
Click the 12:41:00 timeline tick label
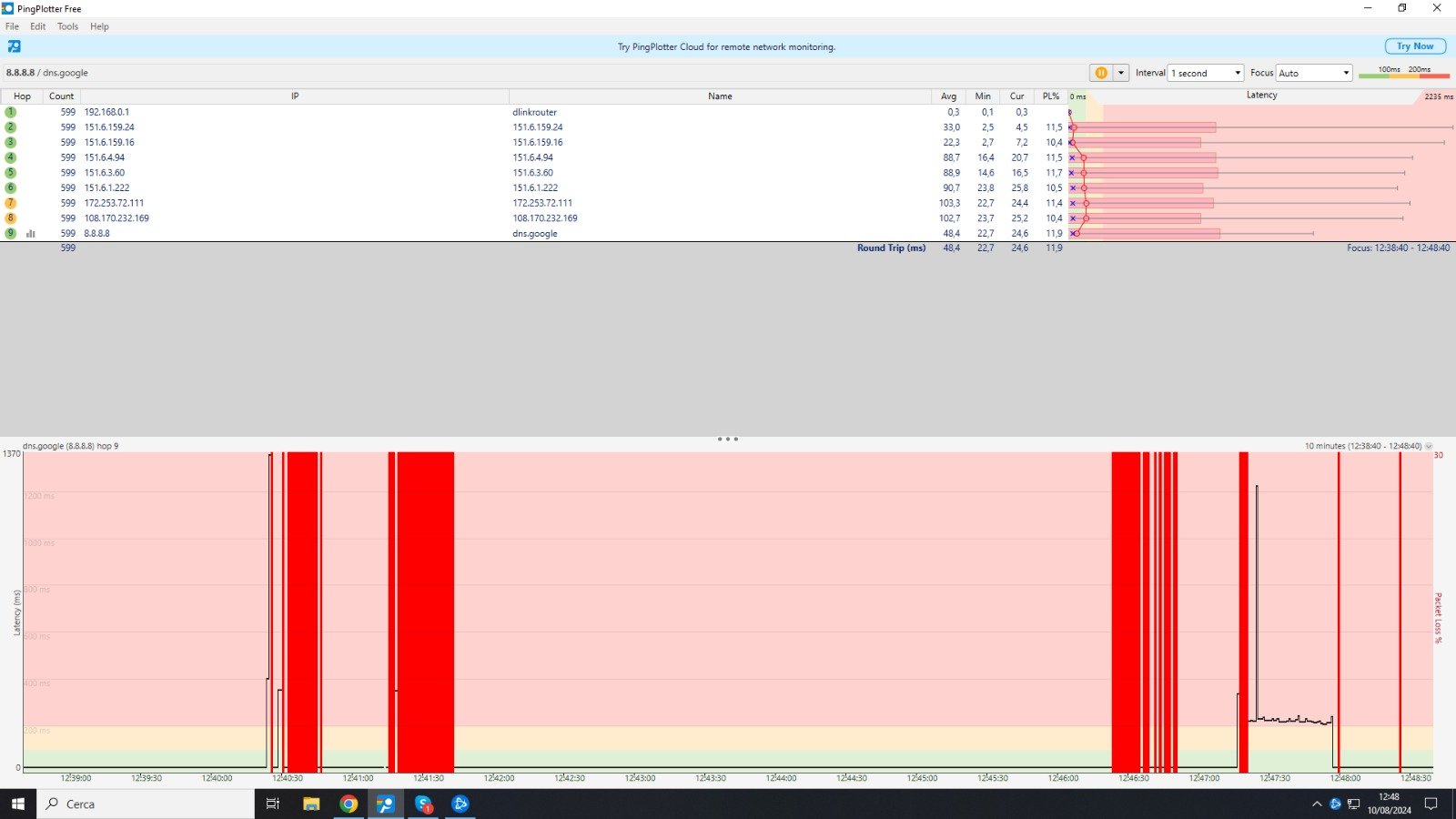[x=358, y=778]
